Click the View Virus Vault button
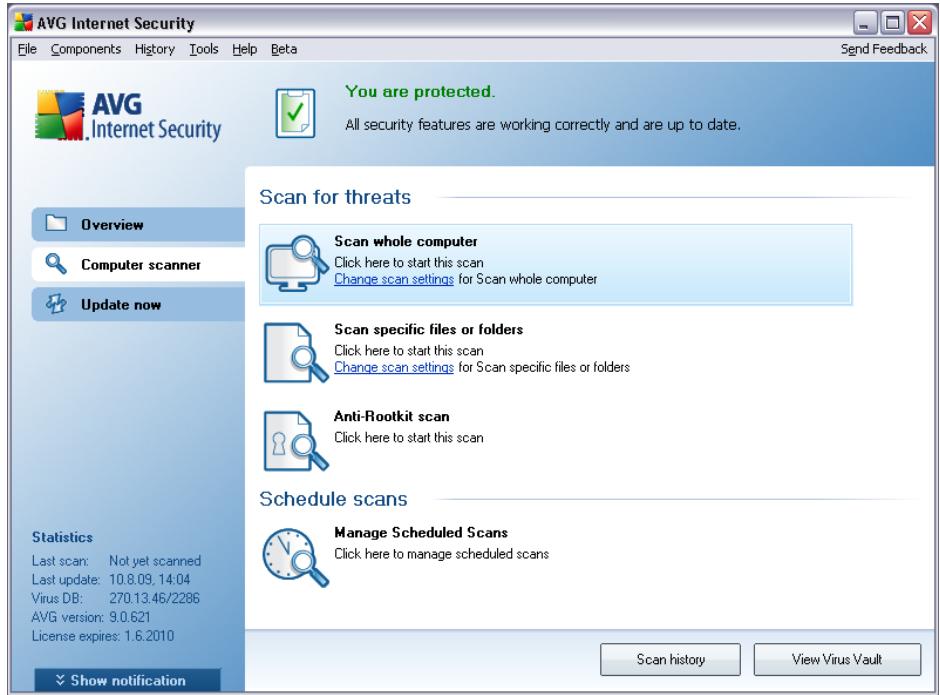The height and width of the screenshot is (695, 940). pyautogui.click(x=837, y=660)
